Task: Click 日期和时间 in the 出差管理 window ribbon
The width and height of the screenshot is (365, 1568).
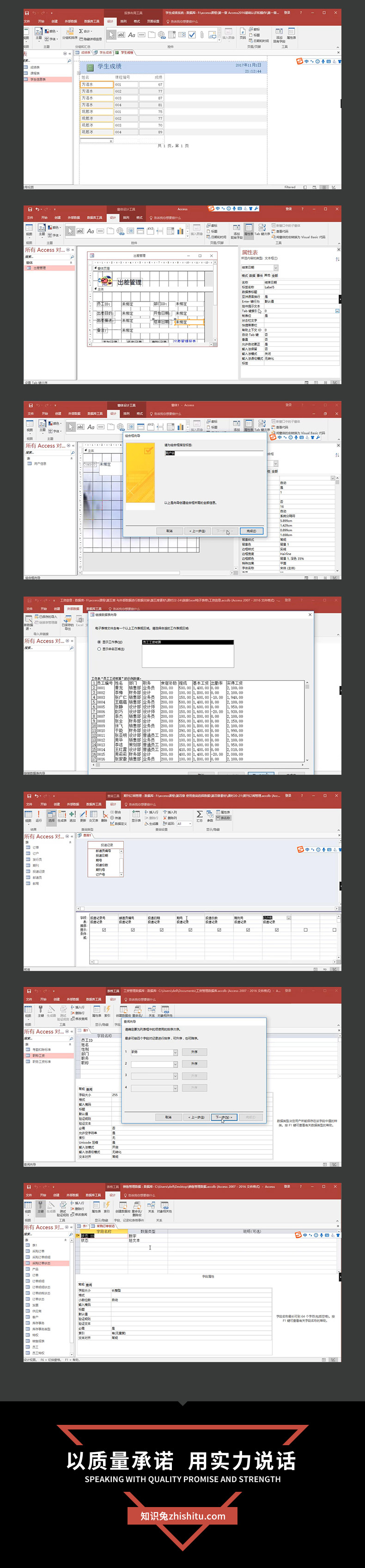Action: click(x=217, y=237)
